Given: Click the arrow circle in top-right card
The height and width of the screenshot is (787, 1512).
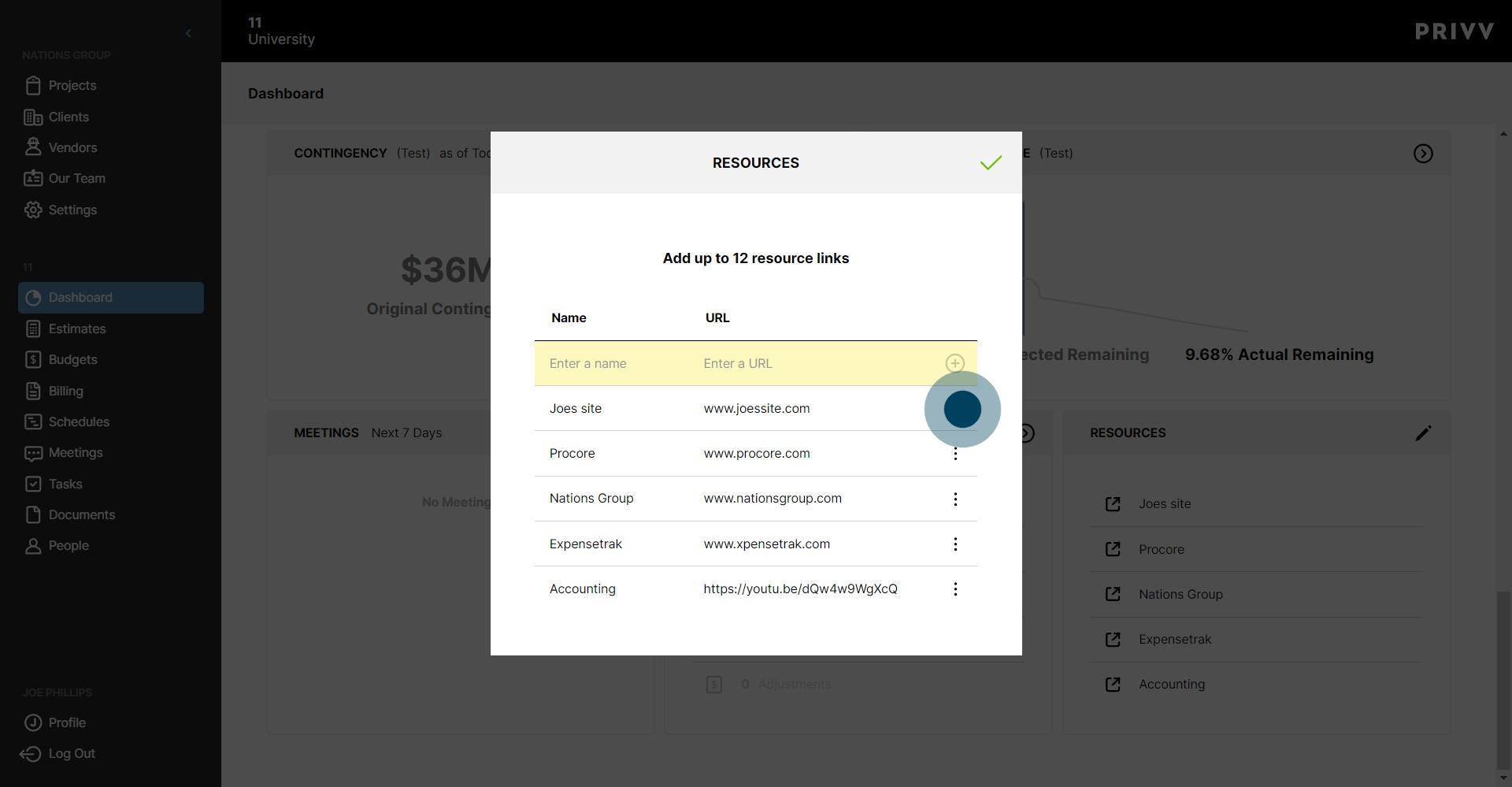Looking at the screenshot, I should (x=1423, y=153).
